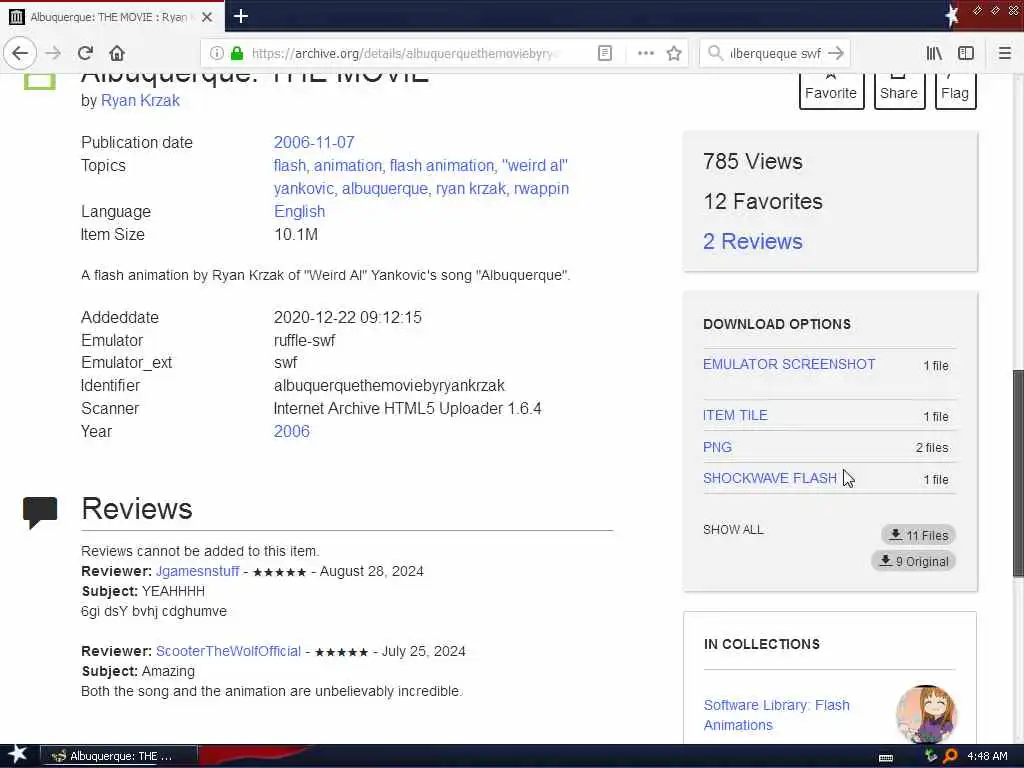Go back with the browser back arrow
The height and width of the screenshot is (768, 1024).
click(20, 53)
